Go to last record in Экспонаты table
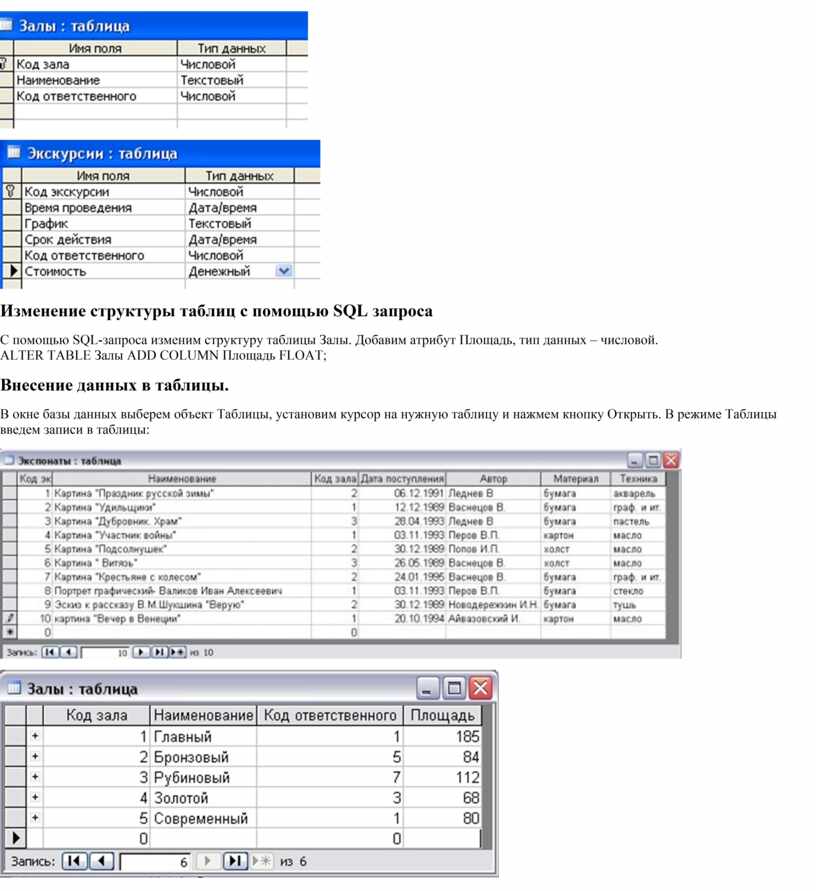This screenshot has height=891, width=816. click(159, 652)
